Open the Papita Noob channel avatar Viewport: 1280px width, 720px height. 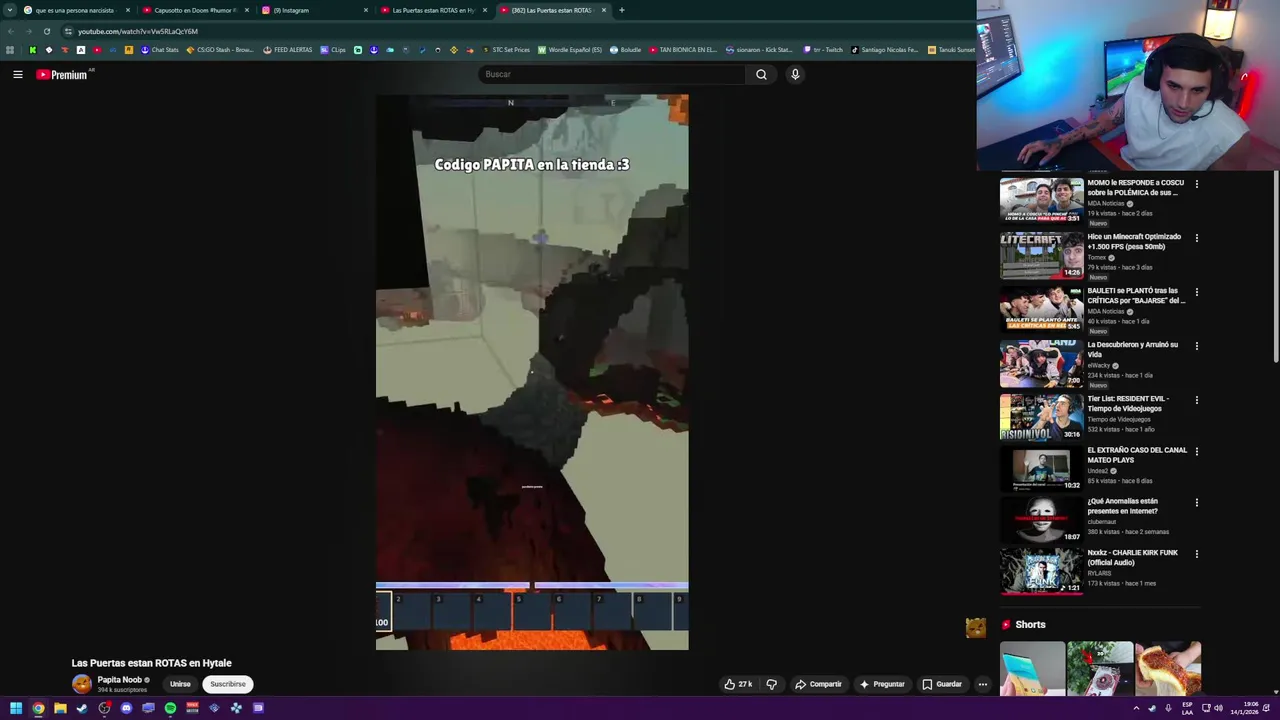(x=82, y=684)
